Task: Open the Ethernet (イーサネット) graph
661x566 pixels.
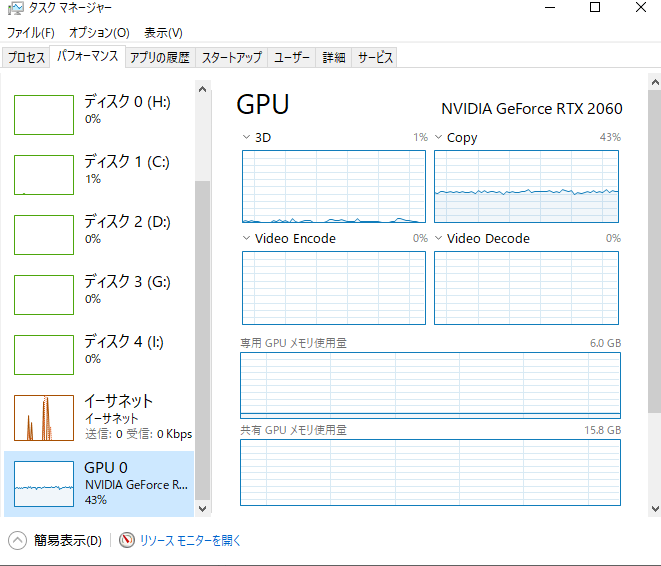Action: [44, 417]
